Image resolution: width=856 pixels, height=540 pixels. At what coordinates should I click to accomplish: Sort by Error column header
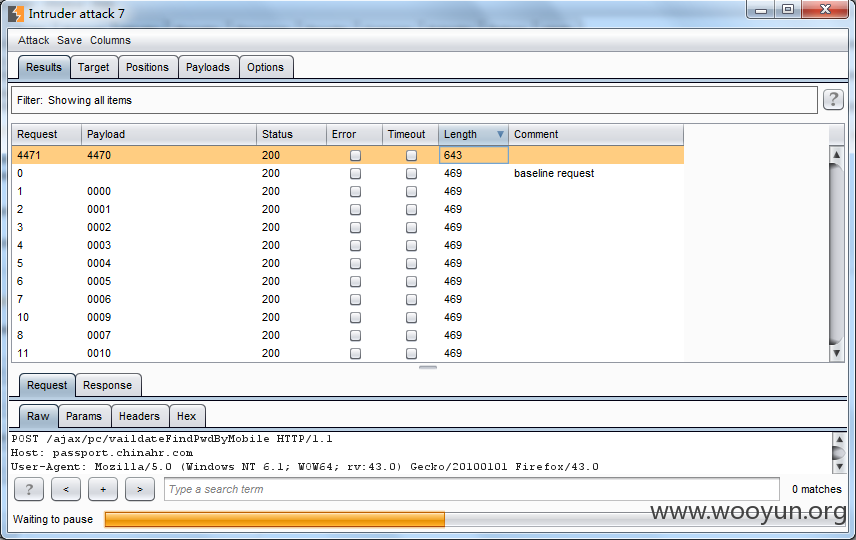(x=354, y=134)
